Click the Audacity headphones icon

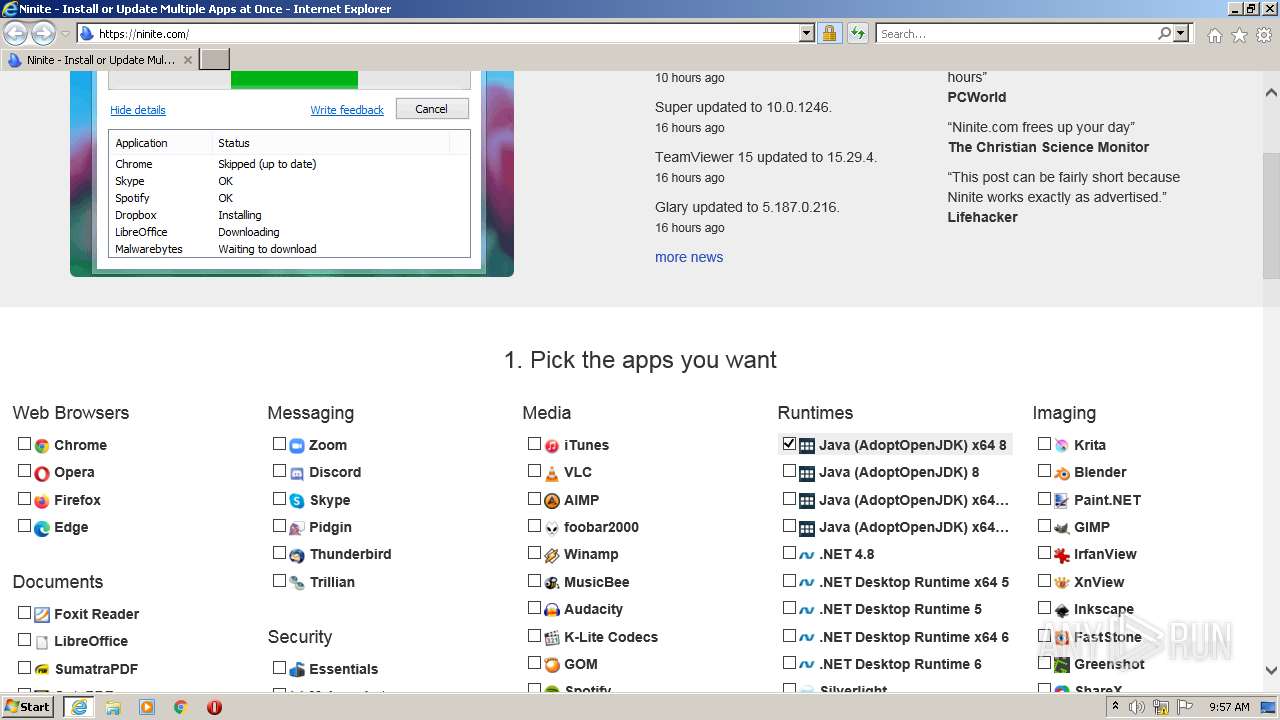pyautogui.click(x=552, y=610)
